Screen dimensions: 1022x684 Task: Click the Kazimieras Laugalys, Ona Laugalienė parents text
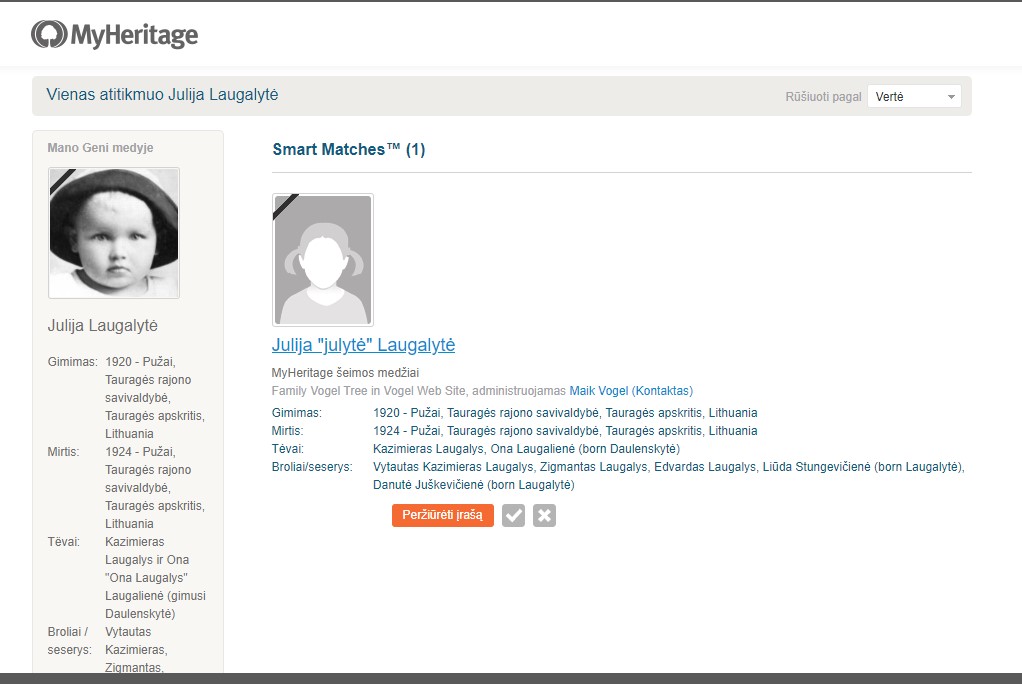click(x=527, y=449)
